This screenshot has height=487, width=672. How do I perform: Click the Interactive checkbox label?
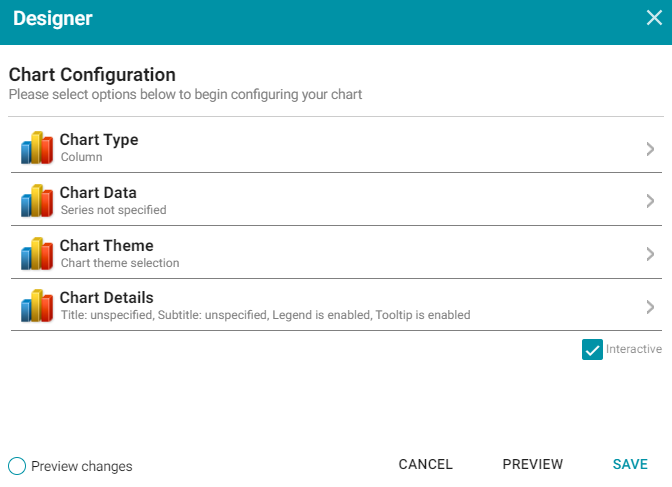[634, 349]
